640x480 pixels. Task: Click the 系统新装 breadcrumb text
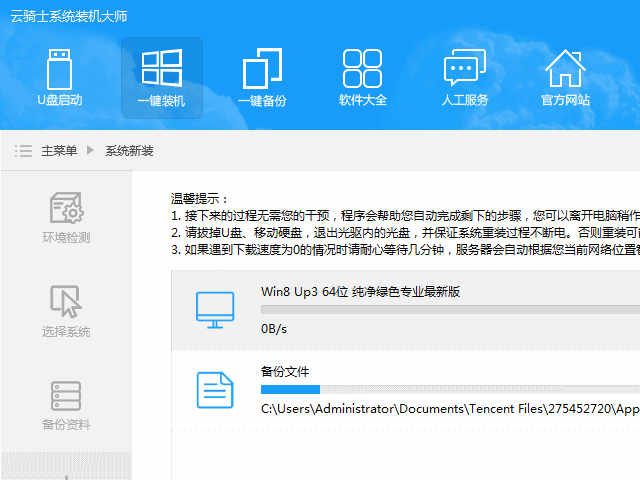coord(129,151)
